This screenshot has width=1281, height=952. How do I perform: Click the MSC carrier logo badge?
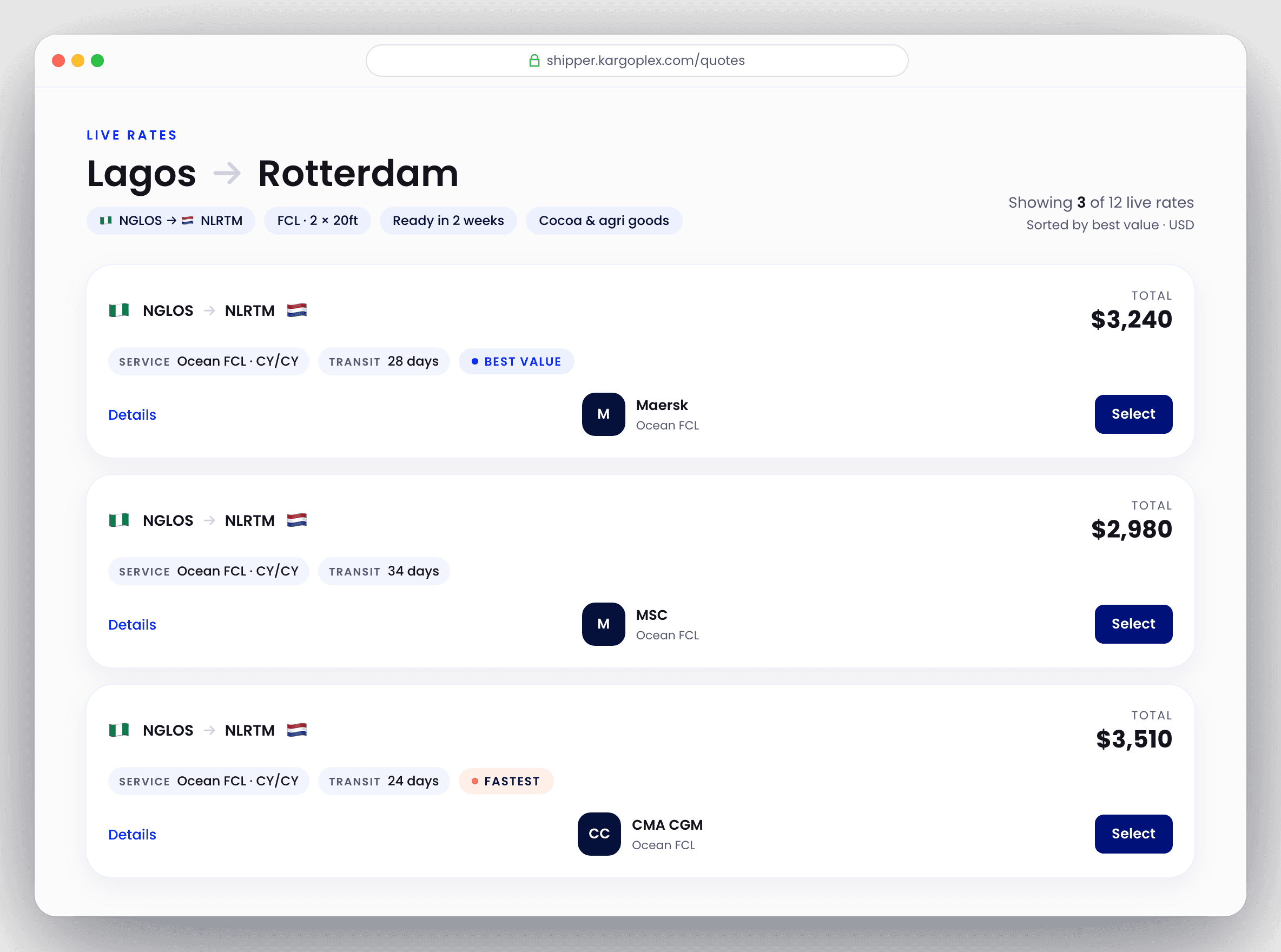pyautogui.click(x=603, y=624)
